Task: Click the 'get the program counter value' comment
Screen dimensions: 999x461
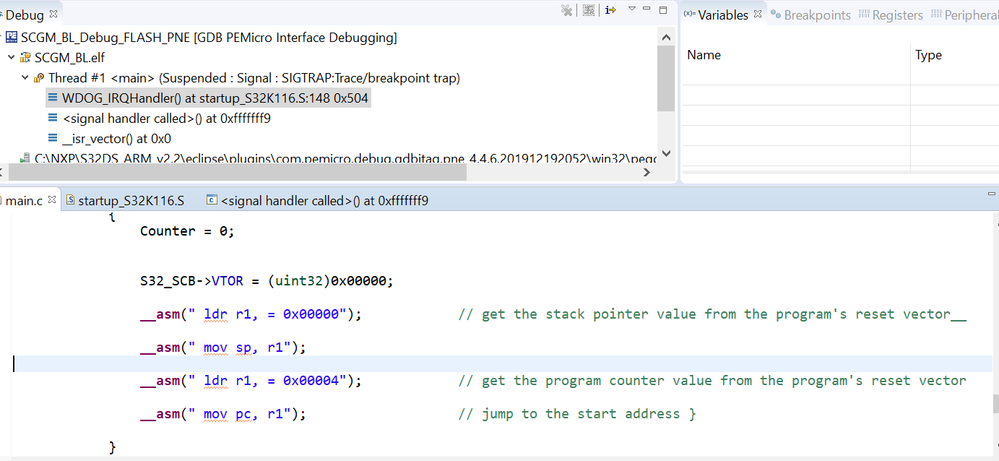Action: [712, 381]
